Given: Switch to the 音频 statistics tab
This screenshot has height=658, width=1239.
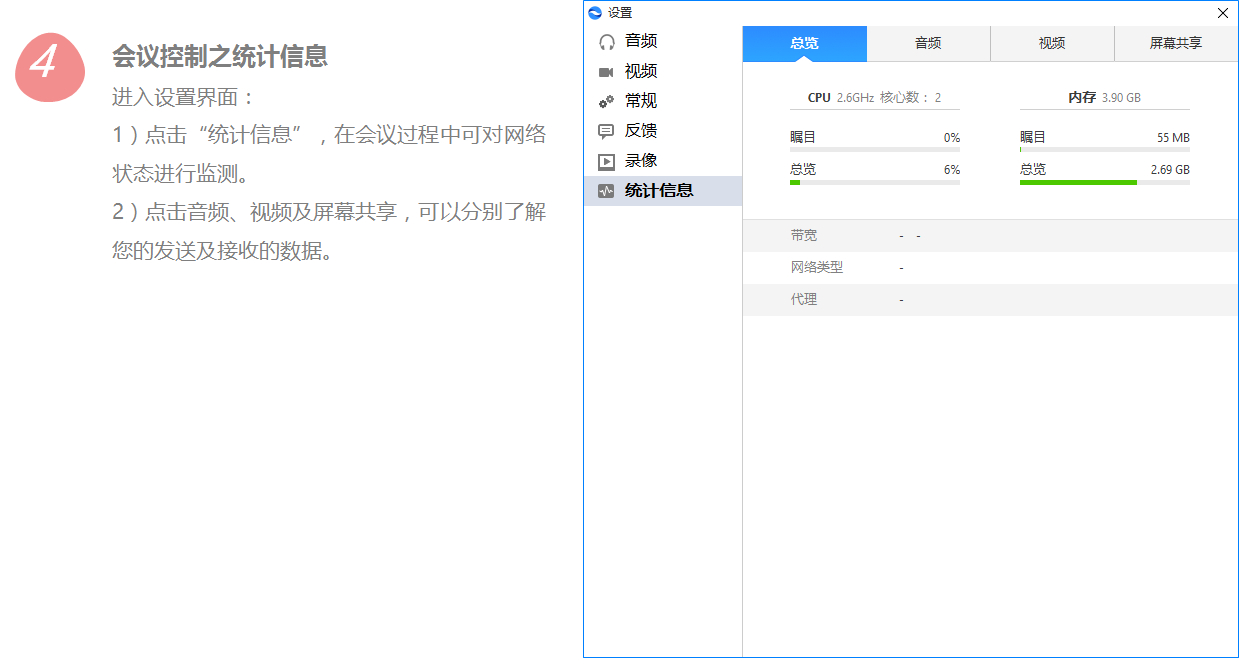Looking at the screenshot, I should click(x=928, y=43).
